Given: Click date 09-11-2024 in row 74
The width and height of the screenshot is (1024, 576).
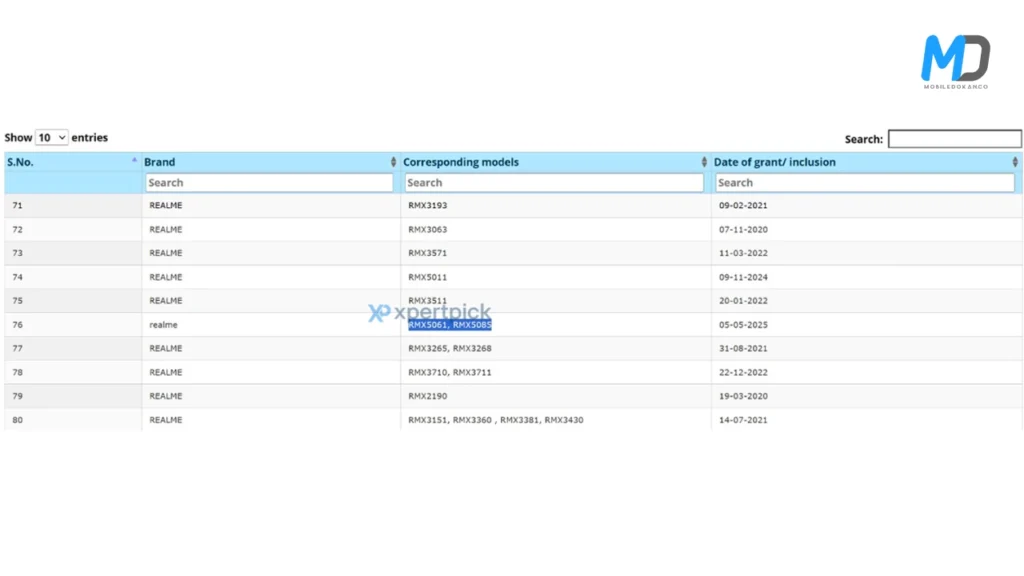Looking at the screenshot, I should point(743,277).
